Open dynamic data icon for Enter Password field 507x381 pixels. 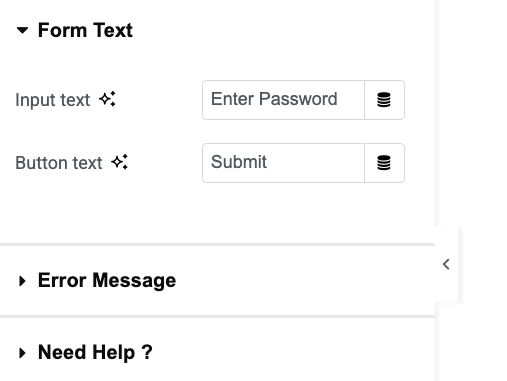point(384,100)
